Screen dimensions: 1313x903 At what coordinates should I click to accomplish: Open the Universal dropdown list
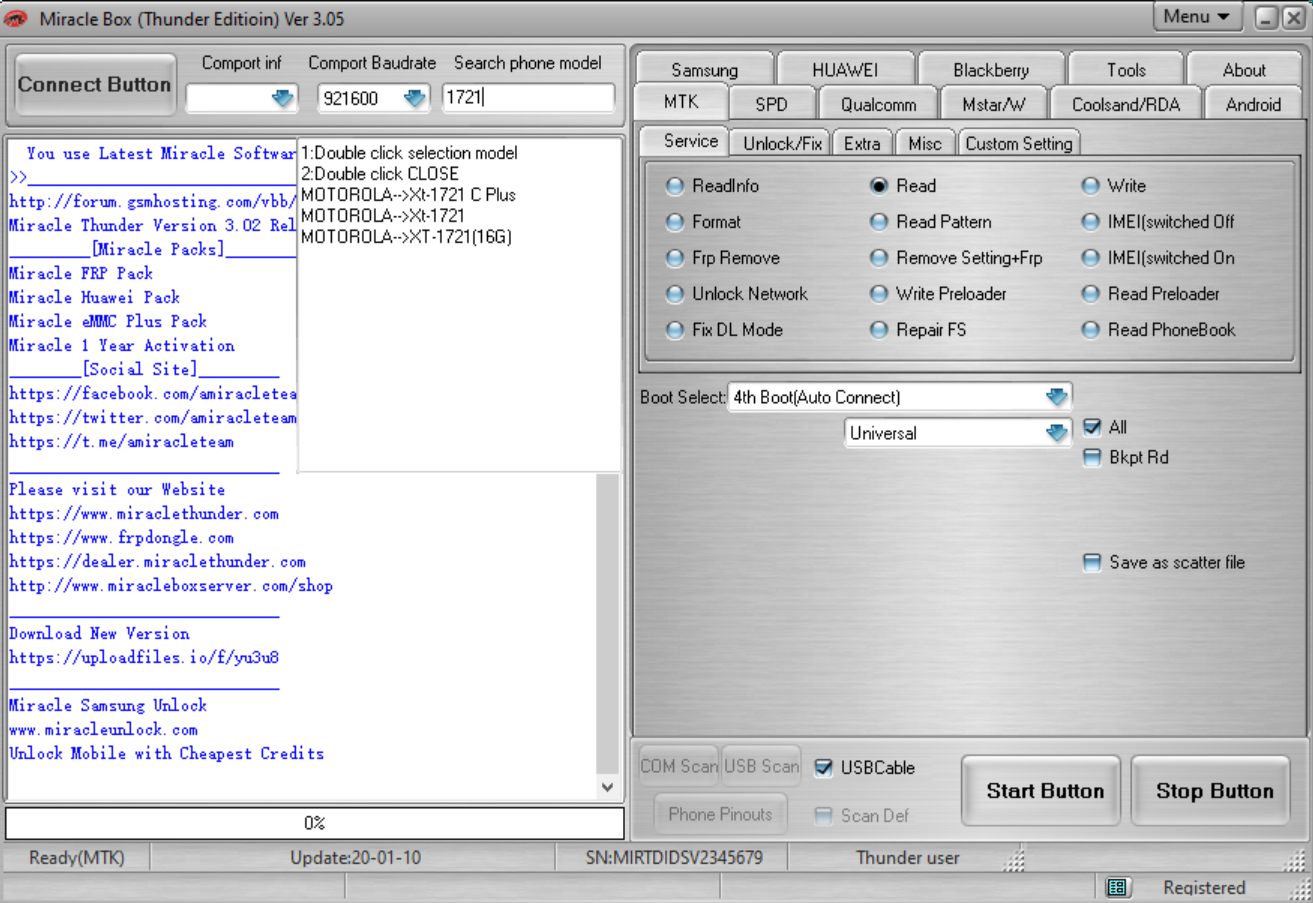pyautogui.click(x=1057, y=433)
